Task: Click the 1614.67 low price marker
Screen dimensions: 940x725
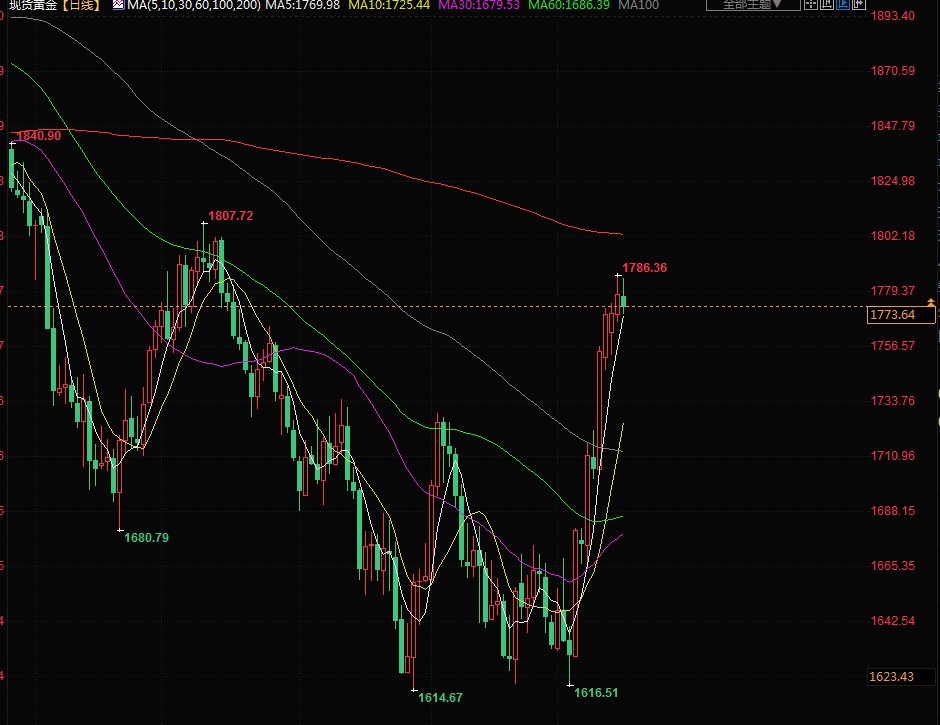Action: 440,697
